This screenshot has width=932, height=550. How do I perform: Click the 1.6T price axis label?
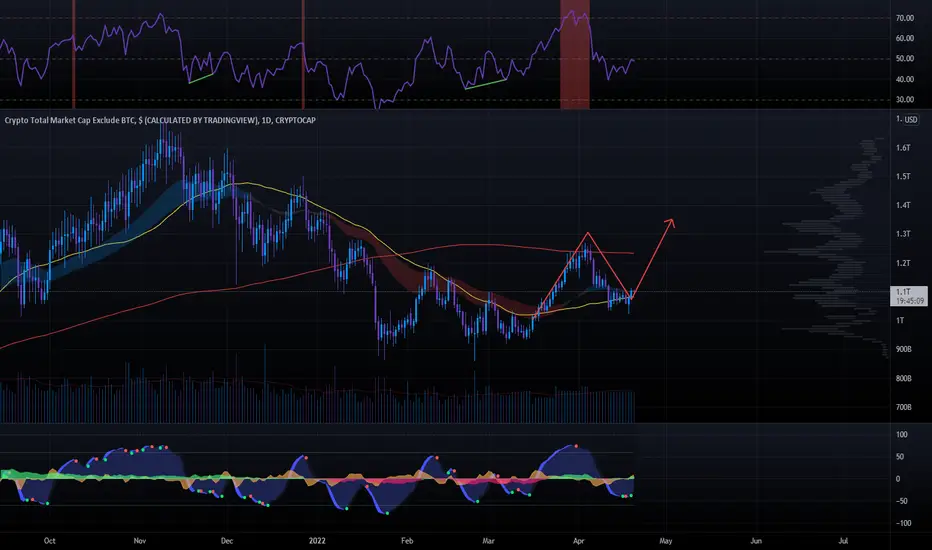(x=903, y=147)
